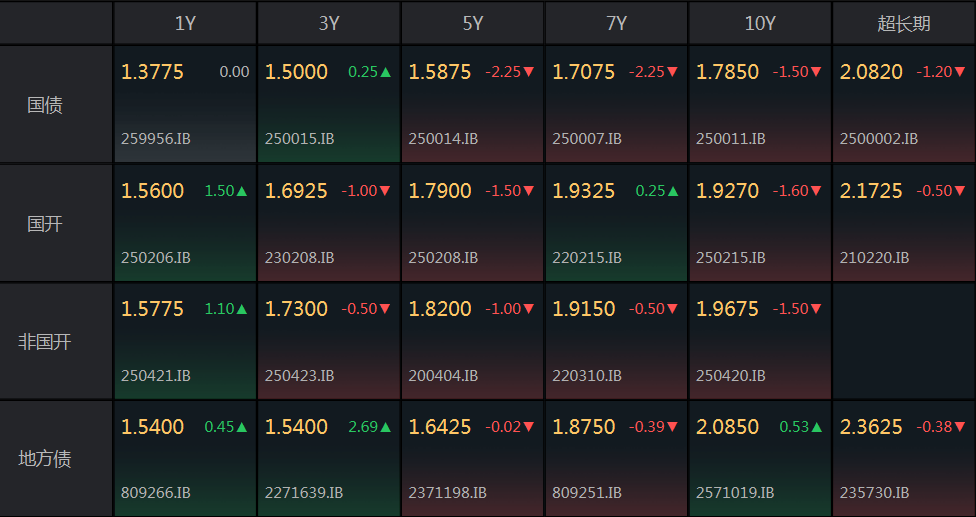Click green up arrow beside 250015.IB
Viewport: 976px width, 517px height.
pyautogui.click(x=386, y=72)
